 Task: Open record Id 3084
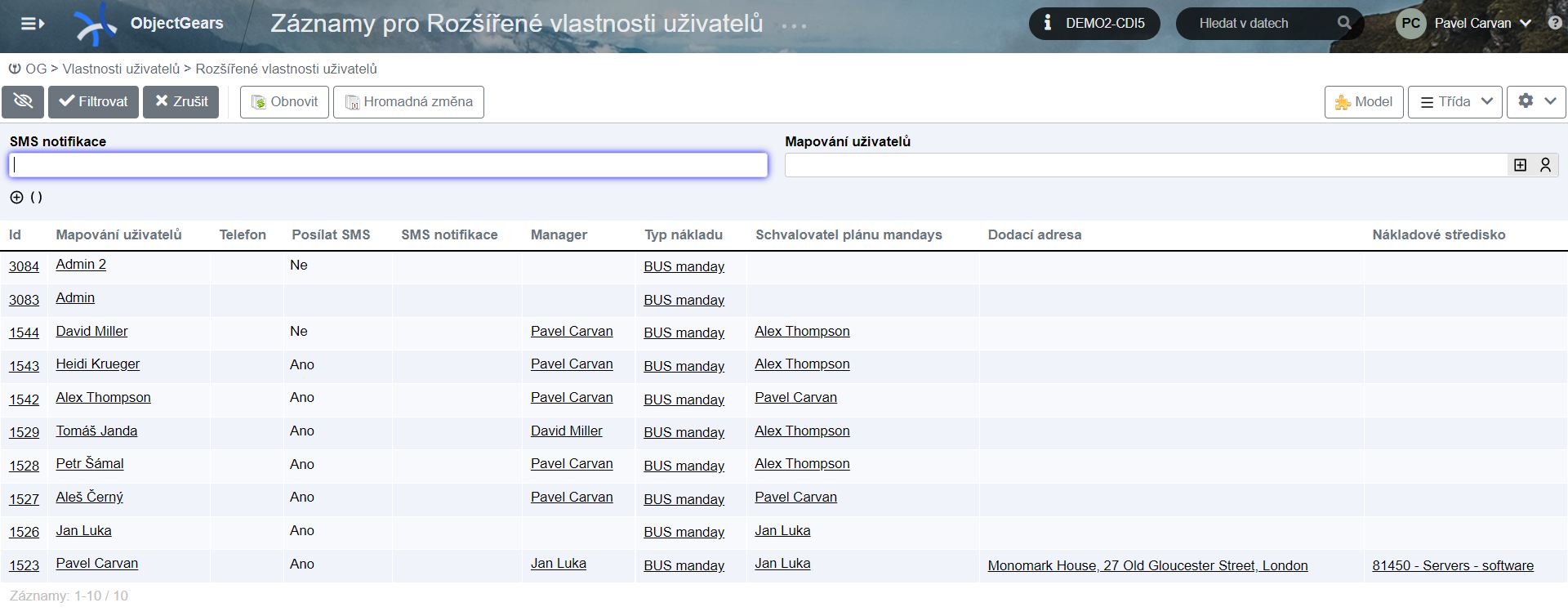pyautogui.click(x=24, y=266)
